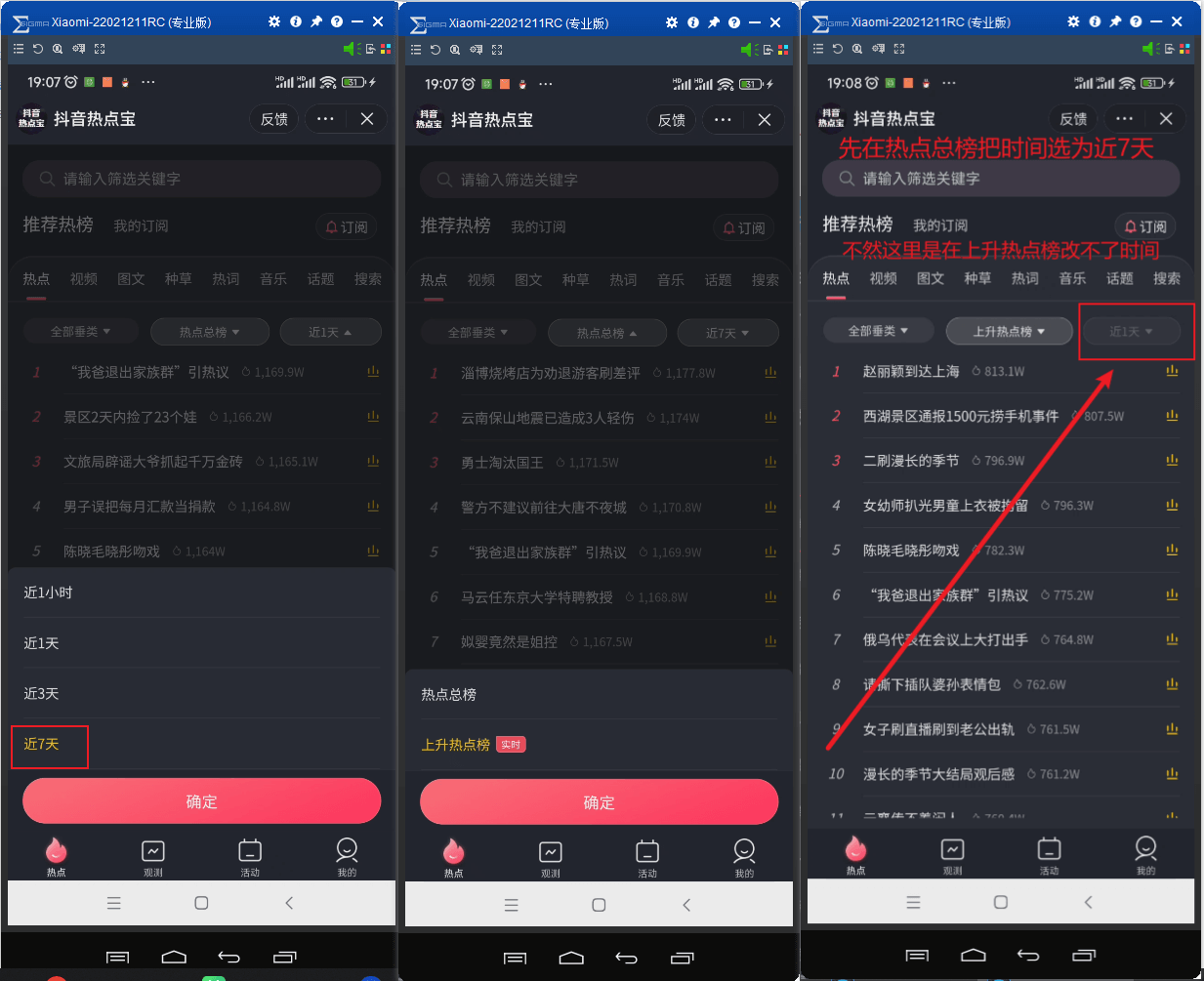
Task: Open 热点总榜 dropdown in left window
Action: pos(209,332)
